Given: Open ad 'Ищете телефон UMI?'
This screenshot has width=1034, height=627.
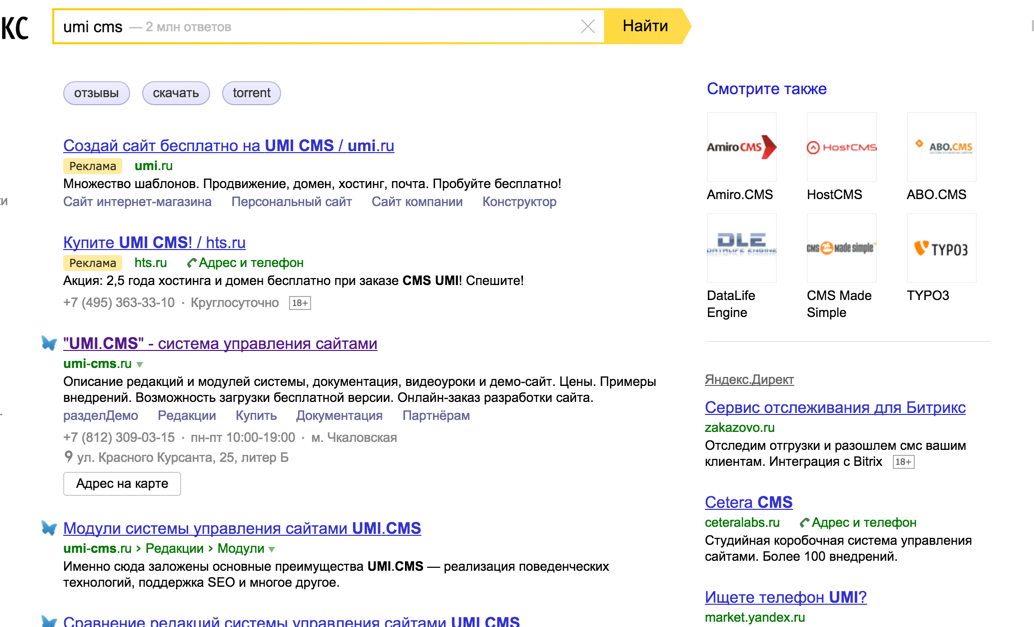Looking at the screenshot, I should click(x=785, y=597).
